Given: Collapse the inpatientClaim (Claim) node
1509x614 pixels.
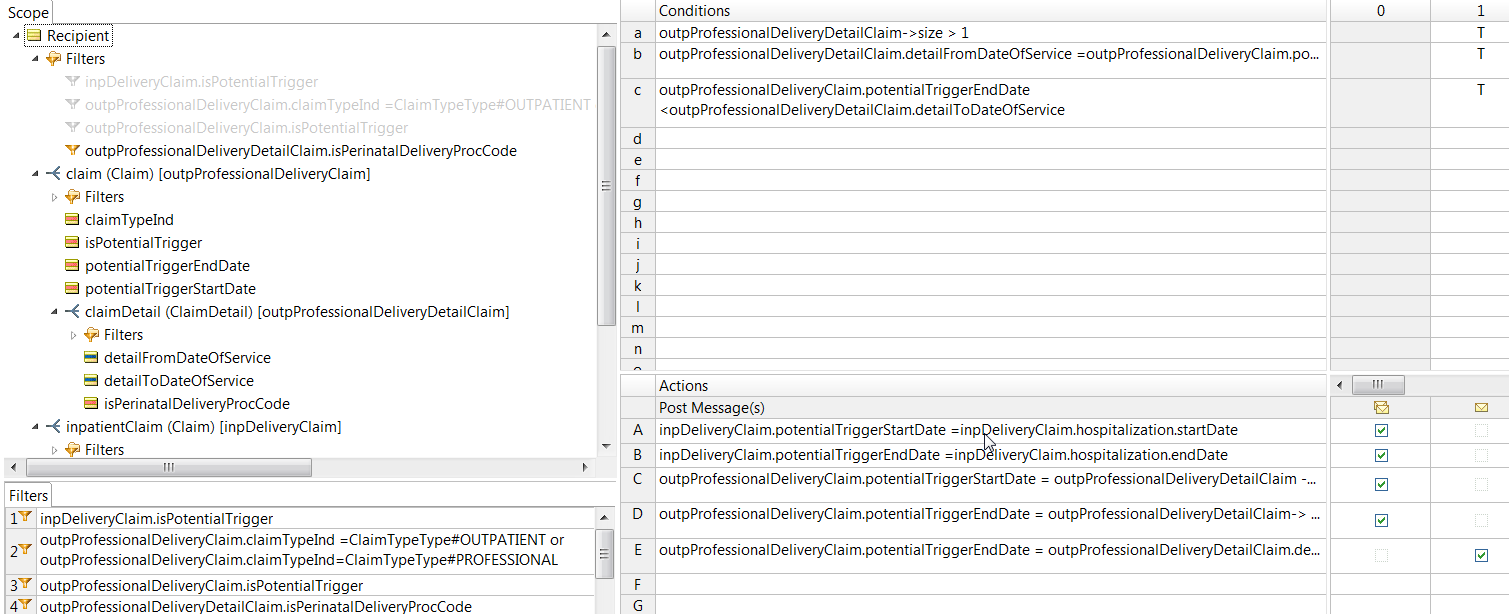Looking at the screenshot, I should coord(36,427).
